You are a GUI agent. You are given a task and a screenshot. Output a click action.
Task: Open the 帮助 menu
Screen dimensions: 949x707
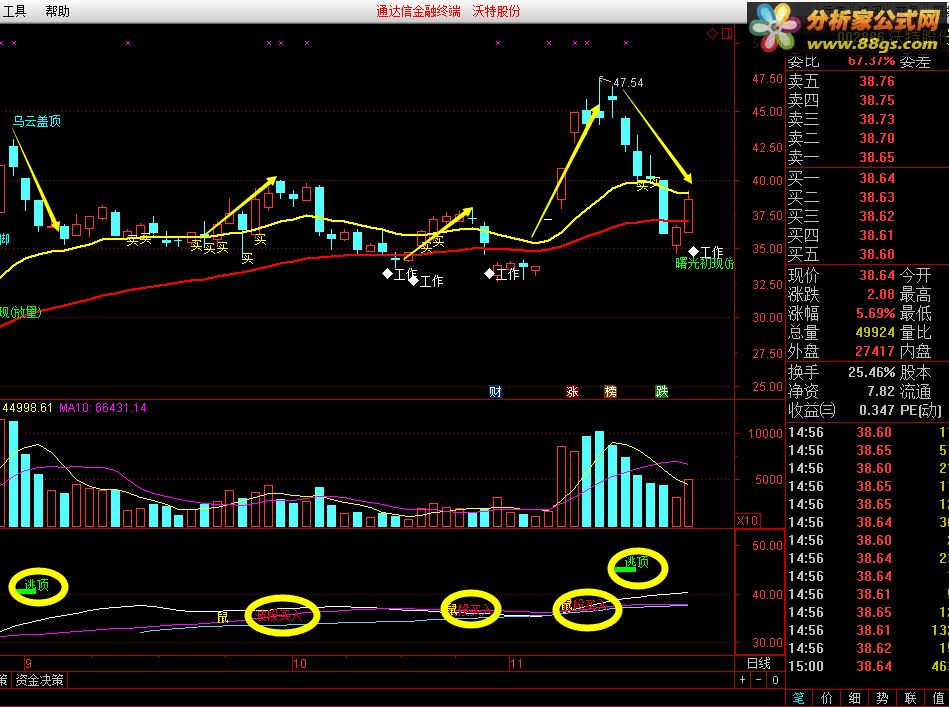point(57,11)
